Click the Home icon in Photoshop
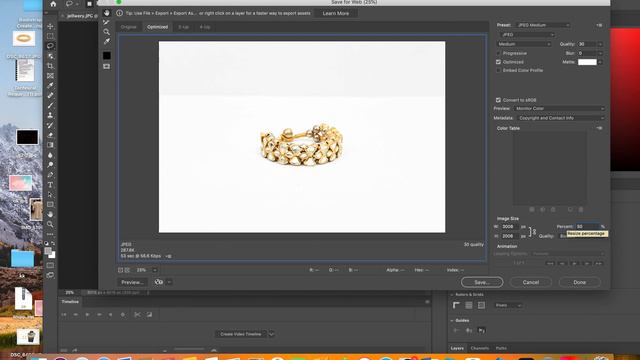 pos(53,4)
